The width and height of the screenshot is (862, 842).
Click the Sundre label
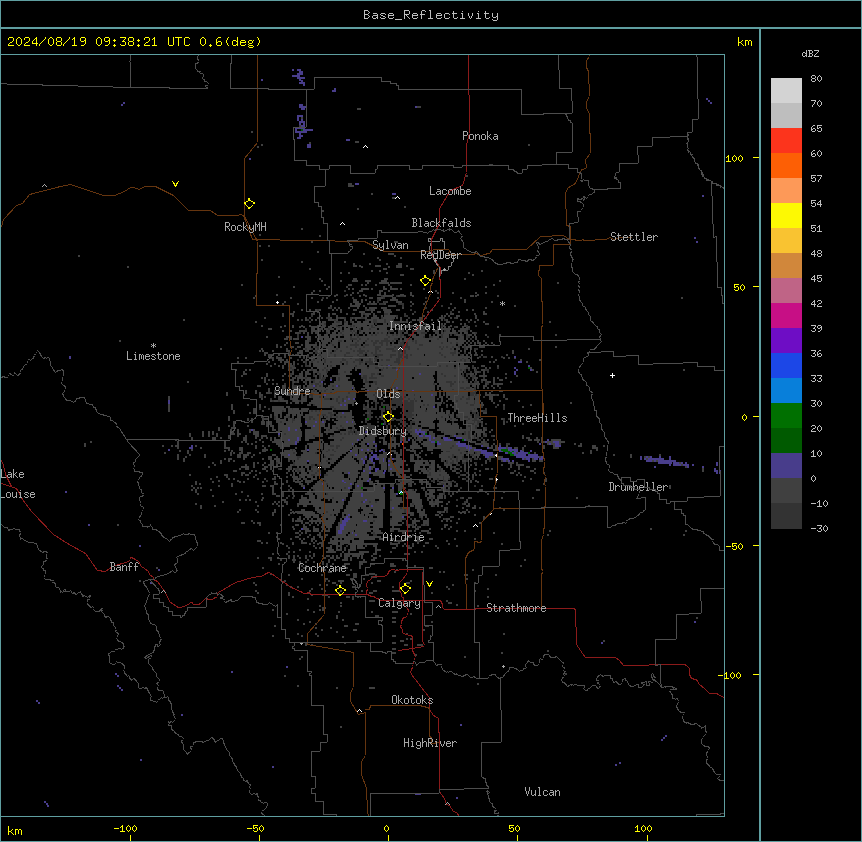(292, 391)
